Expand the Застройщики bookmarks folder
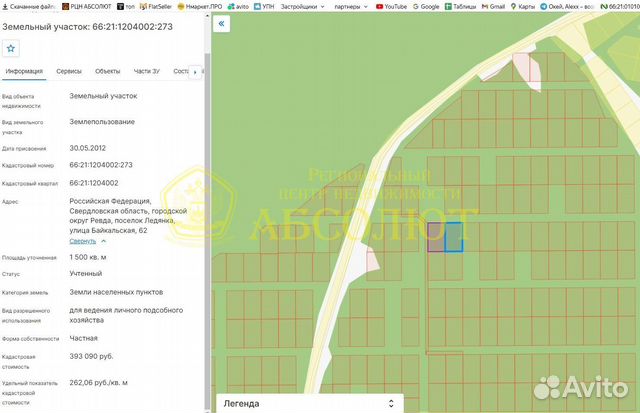Viewport: 640px width, 413px height. point(302,7)
